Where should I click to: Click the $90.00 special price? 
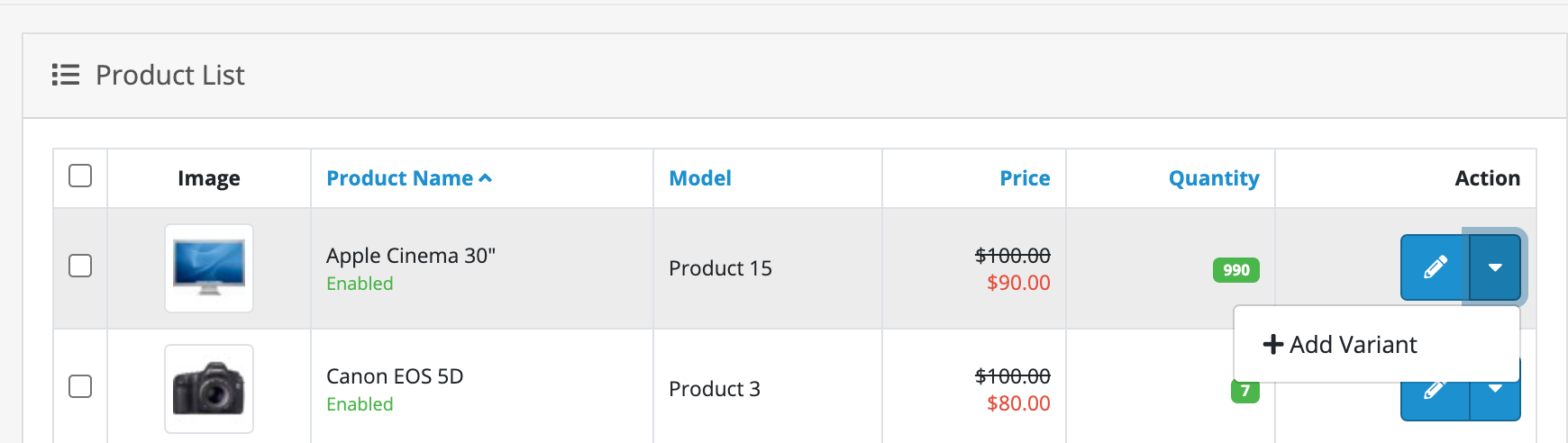click(x=1018, y=283)
